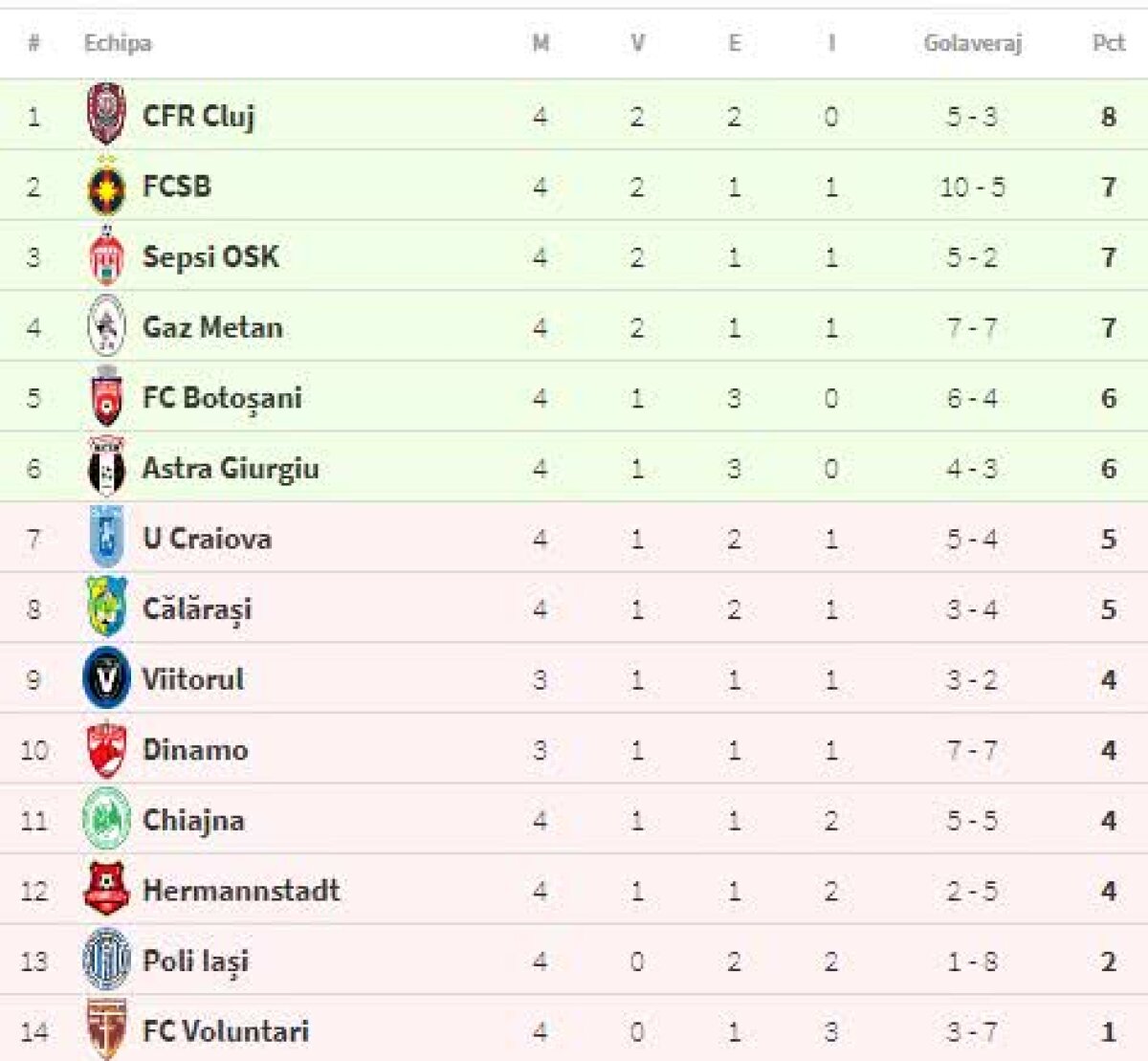Screen dimensions: 1148x1061
Task: Click the Echipa column header
Action: tap(118, 43)
